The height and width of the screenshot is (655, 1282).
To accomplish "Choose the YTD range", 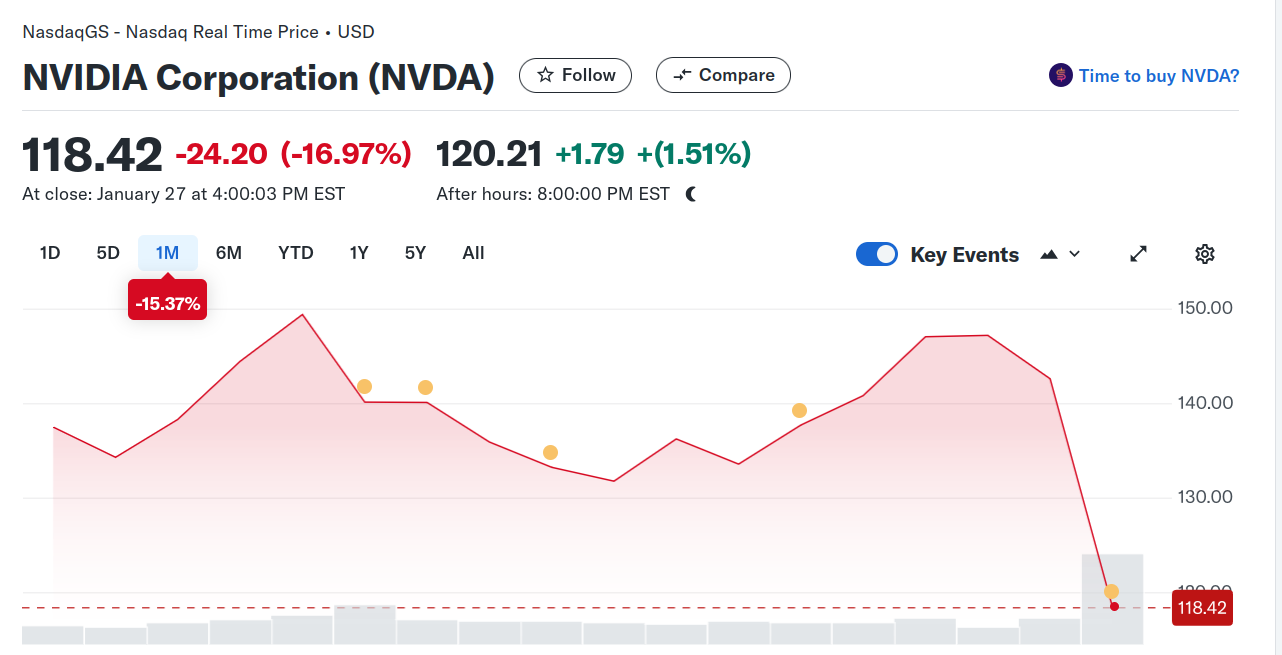I will click(x=296, y=253).
